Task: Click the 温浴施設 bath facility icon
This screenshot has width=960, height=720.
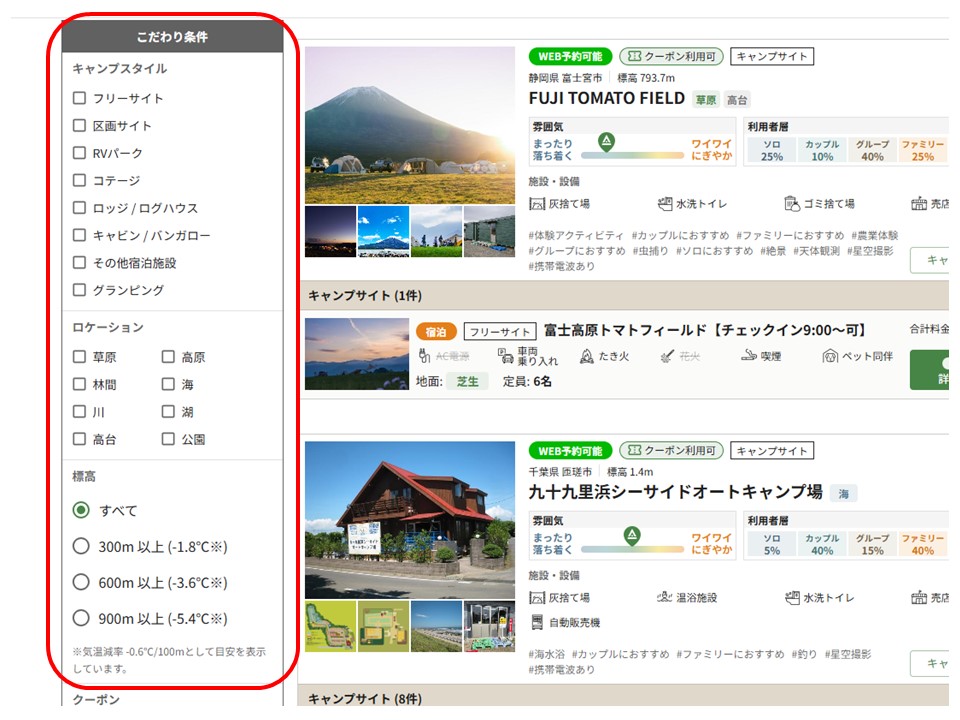Action: [x=665, y=597]
